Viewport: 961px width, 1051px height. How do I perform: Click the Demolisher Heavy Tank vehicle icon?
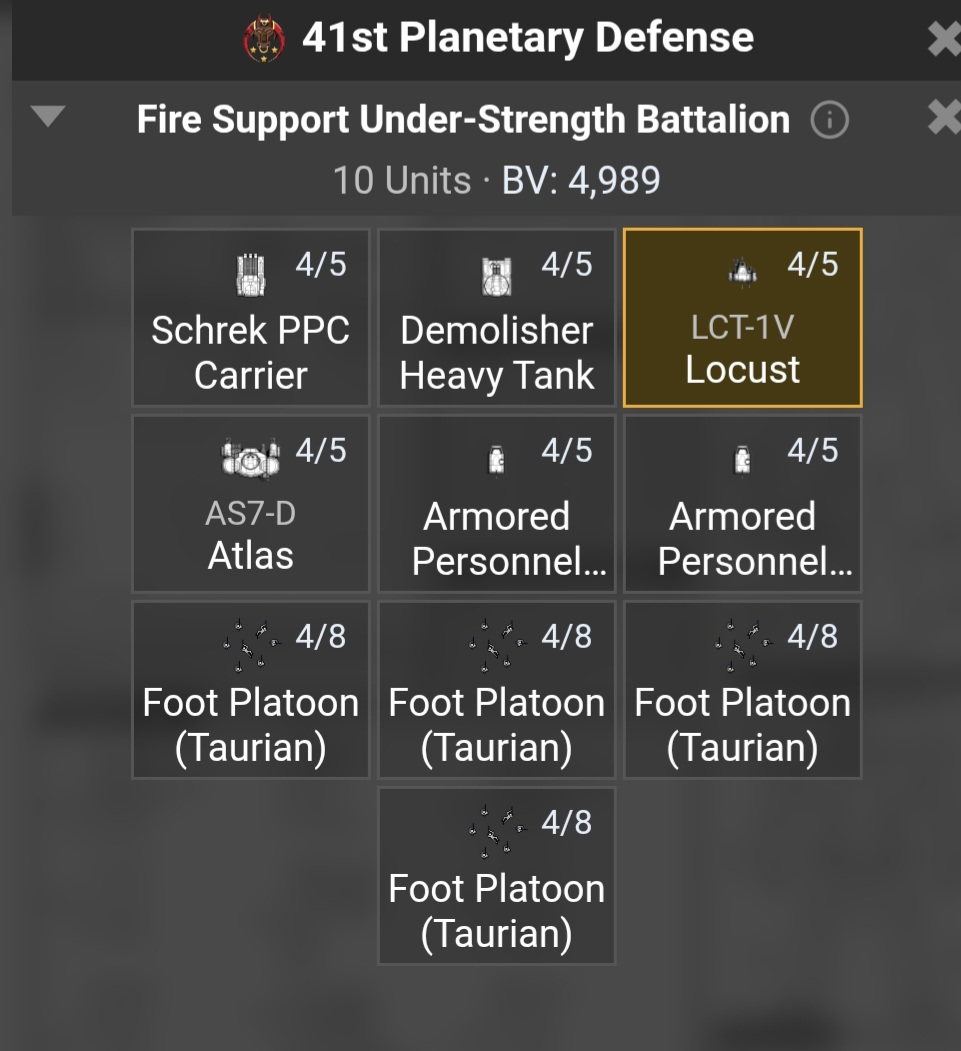tap(497, 276)
